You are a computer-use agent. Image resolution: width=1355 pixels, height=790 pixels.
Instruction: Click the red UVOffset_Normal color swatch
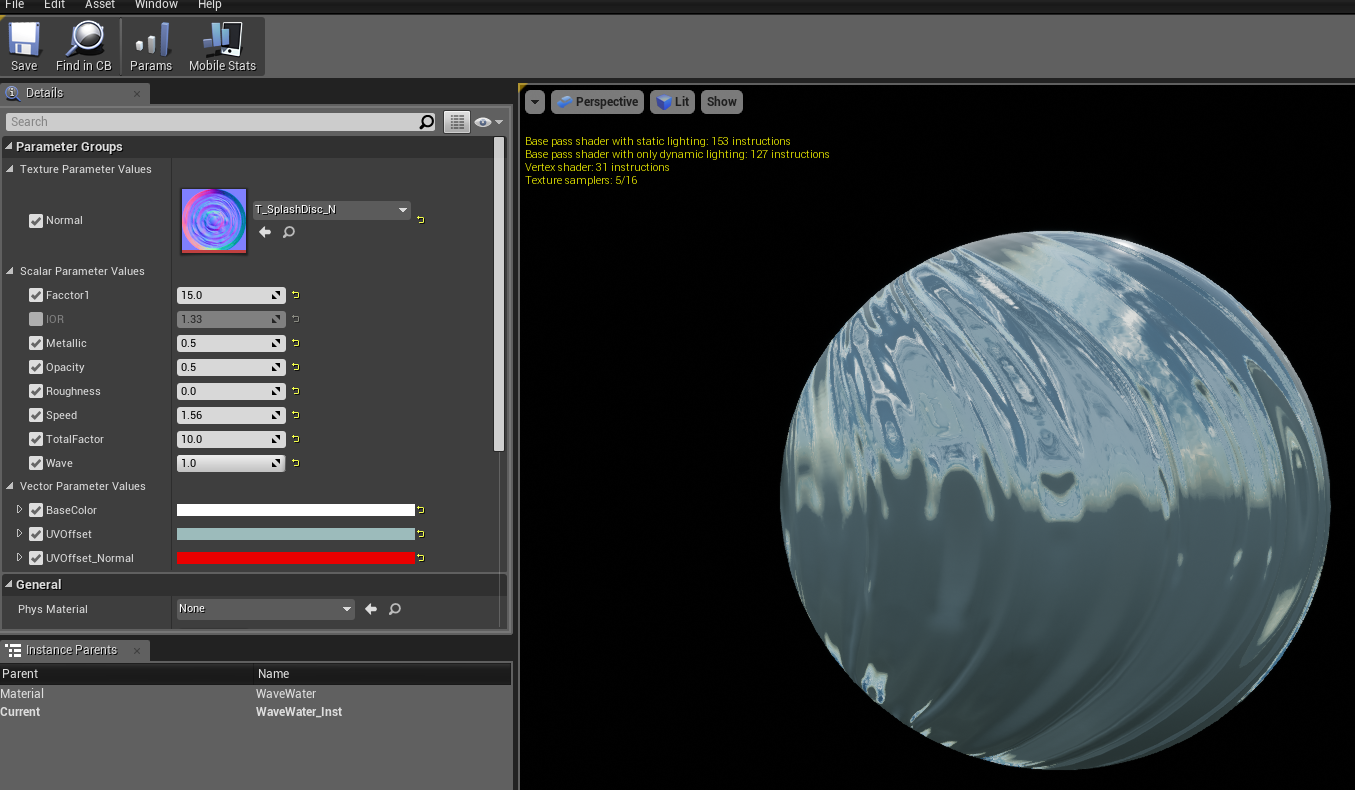click(x=295, y=558)
